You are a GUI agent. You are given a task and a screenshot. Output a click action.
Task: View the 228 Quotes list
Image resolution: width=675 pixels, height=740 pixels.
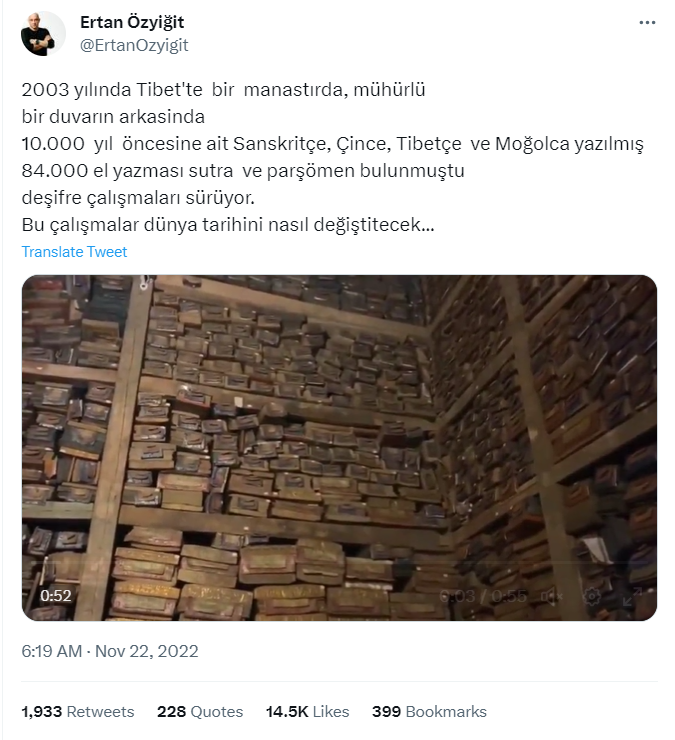[x=200, y=712]
